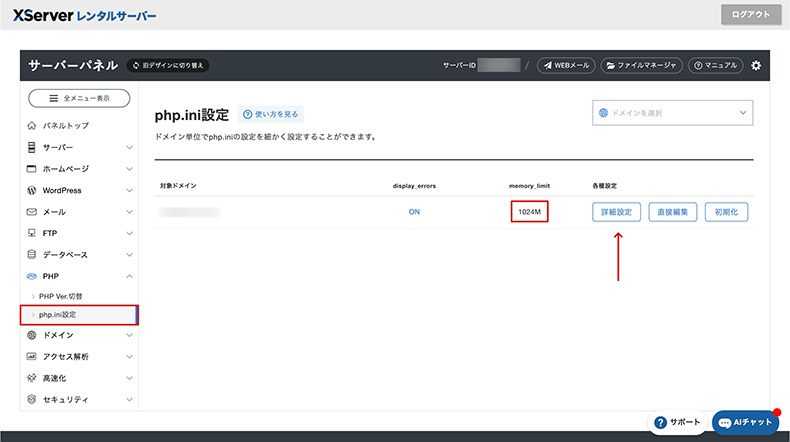Click the 初期化 button

point(726,212)
